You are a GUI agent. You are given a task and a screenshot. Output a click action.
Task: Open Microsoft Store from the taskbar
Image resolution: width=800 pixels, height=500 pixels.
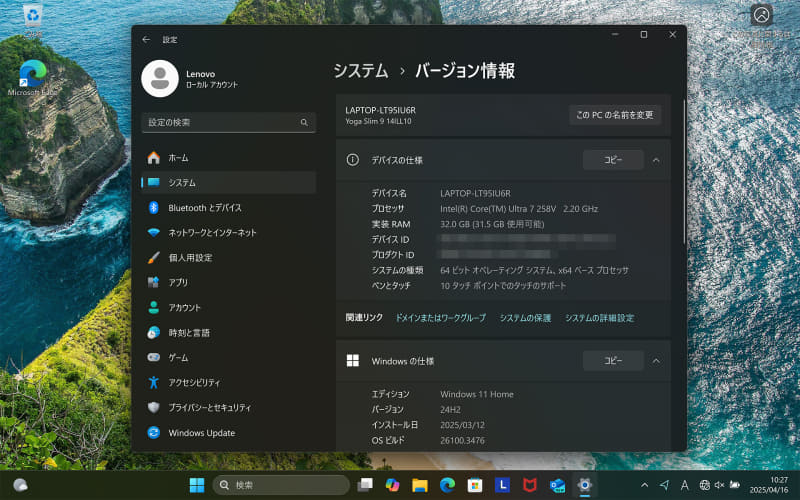pyautogui.click(x=475, y=485)
